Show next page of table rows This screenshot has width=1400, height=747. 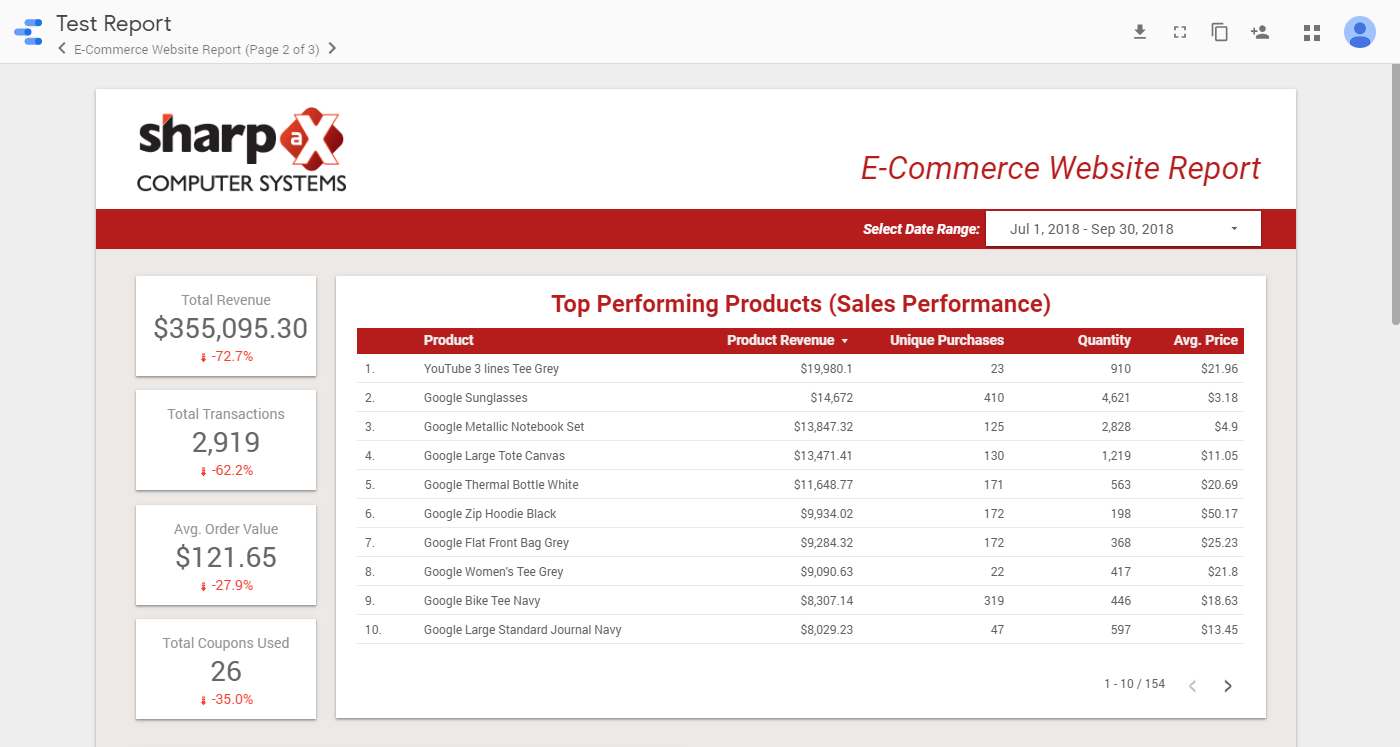point(1228,686)
